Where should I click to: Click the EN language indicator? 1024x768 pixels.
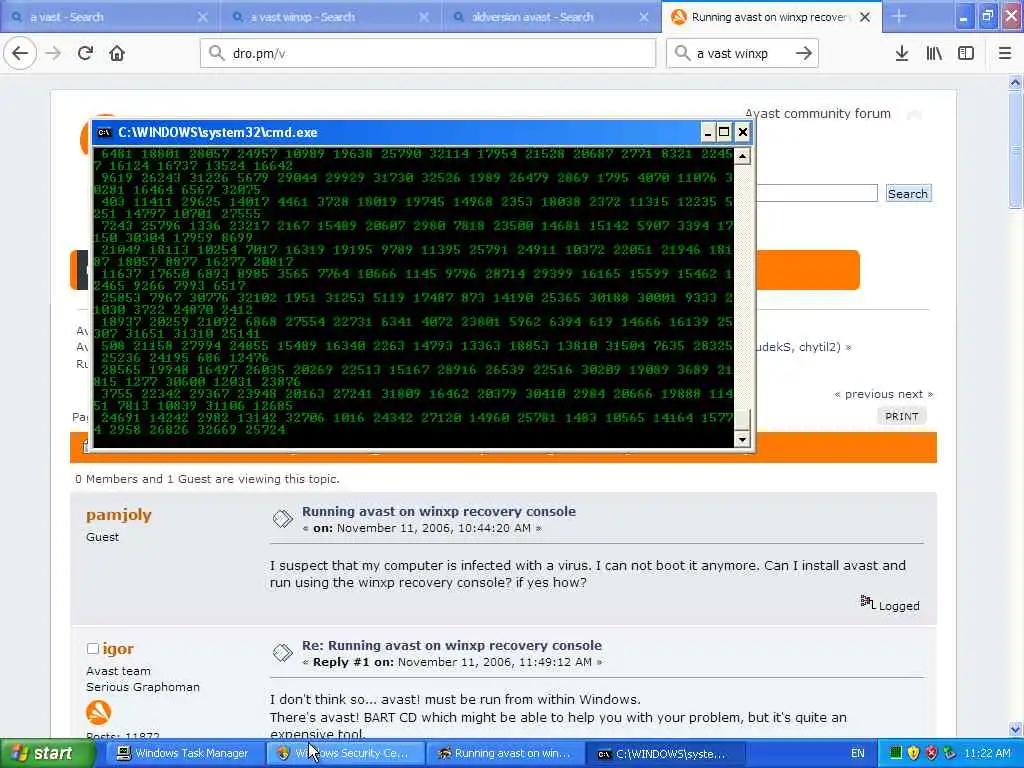point(857,753)
